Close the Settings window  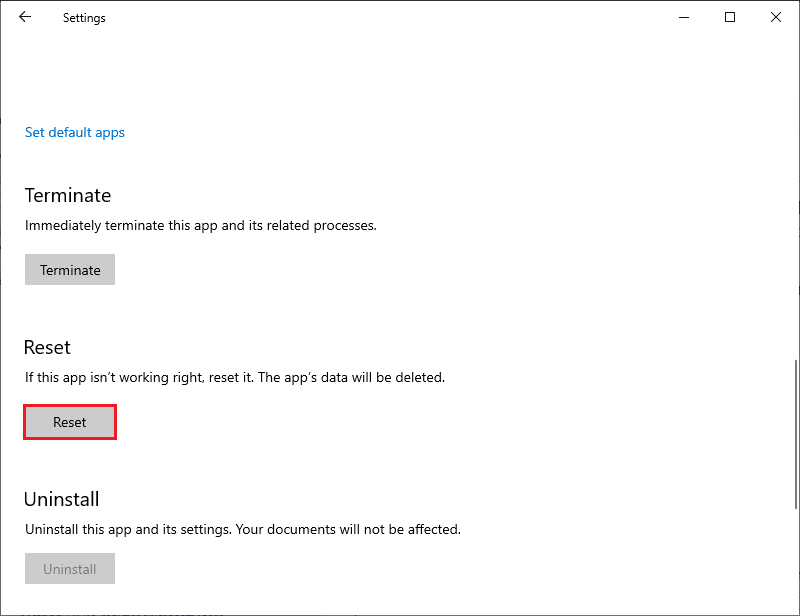(x=776, y=17)
